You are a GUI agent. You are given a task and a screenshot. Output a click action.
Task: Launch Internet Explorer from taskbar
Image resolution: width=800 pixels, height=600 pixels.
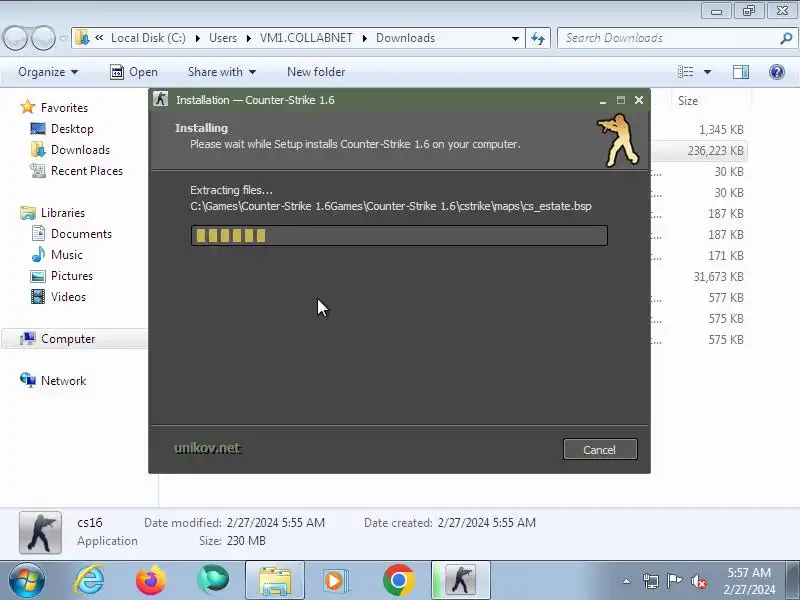coord(89,580)
